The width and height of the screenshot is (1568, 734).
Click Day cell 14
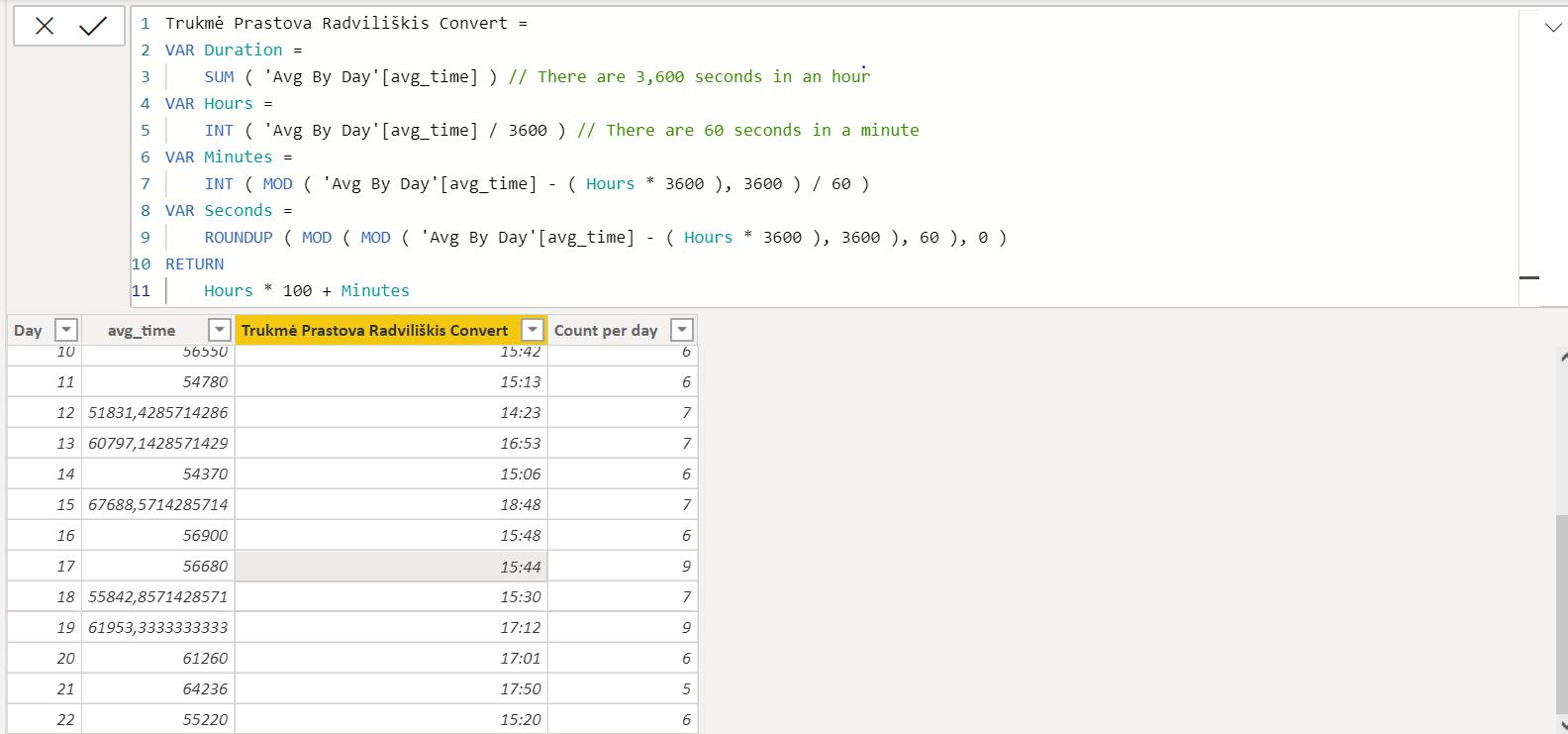45,473
